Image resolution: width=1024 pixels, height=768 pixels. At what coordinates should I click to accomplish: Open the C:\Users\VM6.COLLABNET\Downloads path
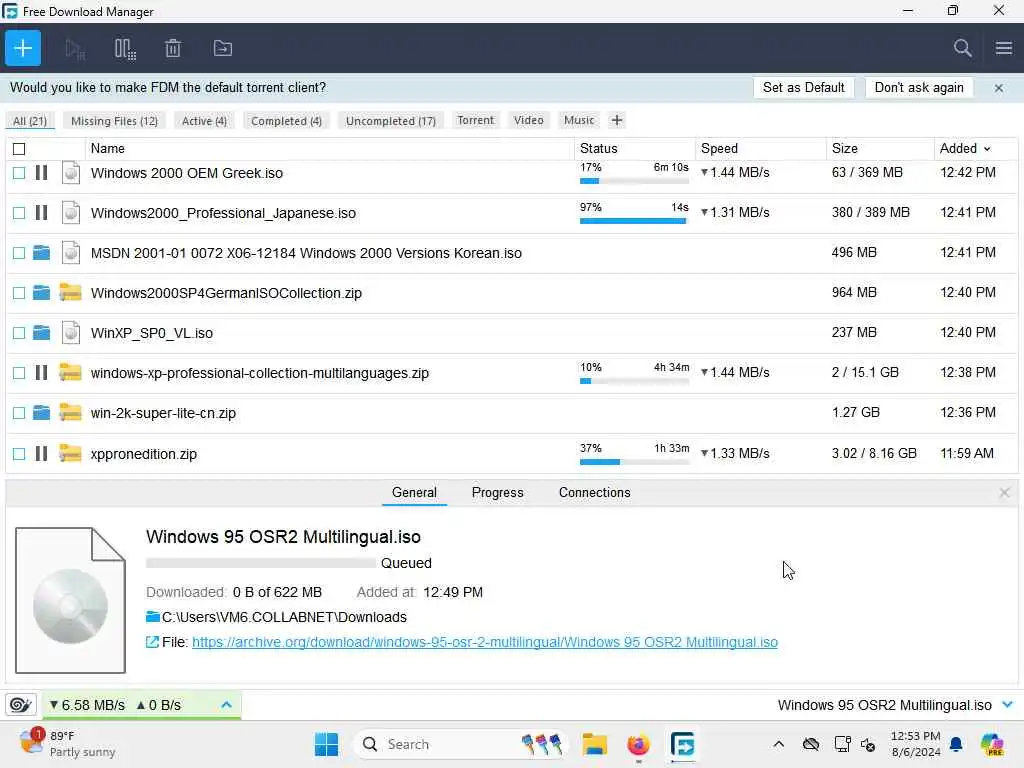click(284, 616)
